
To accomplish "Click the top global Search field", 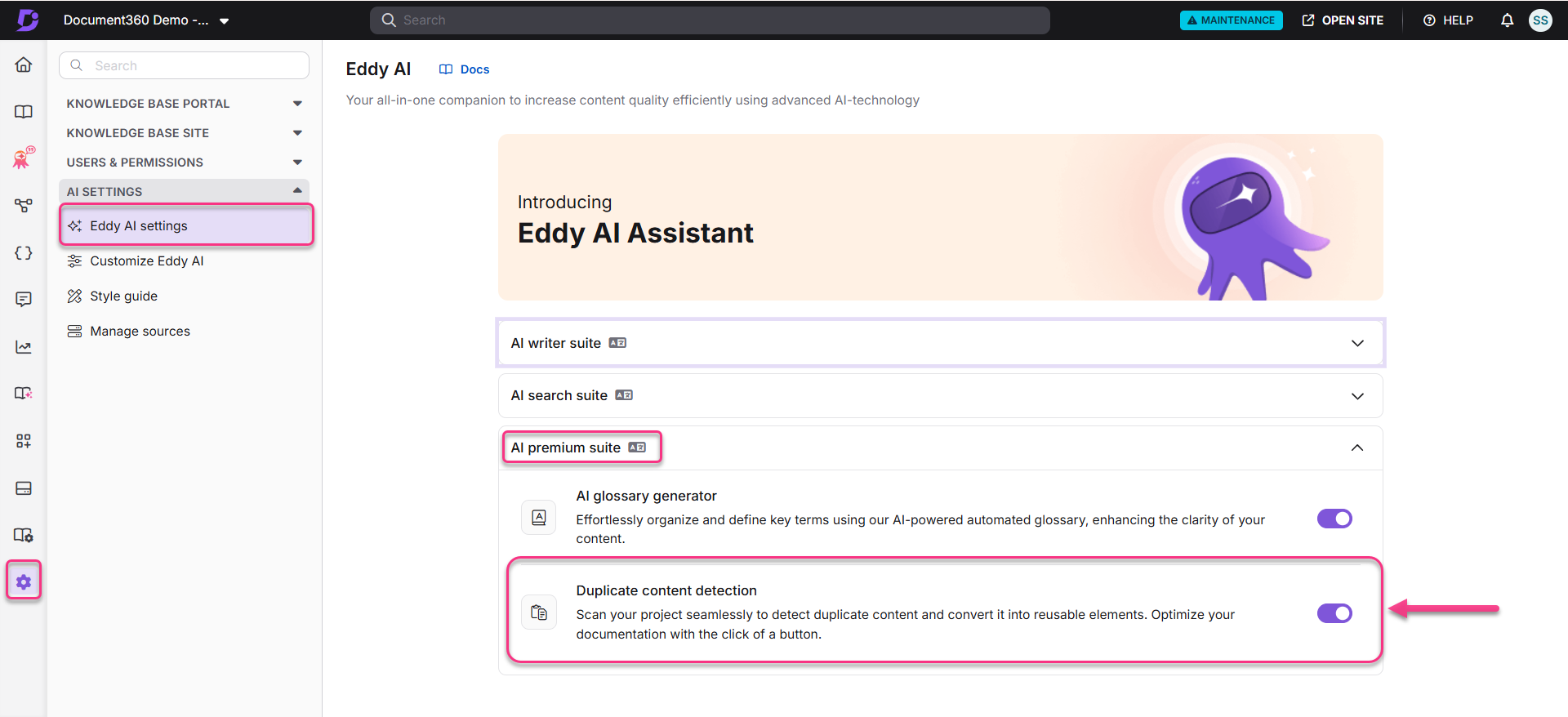I will (709, 20).
